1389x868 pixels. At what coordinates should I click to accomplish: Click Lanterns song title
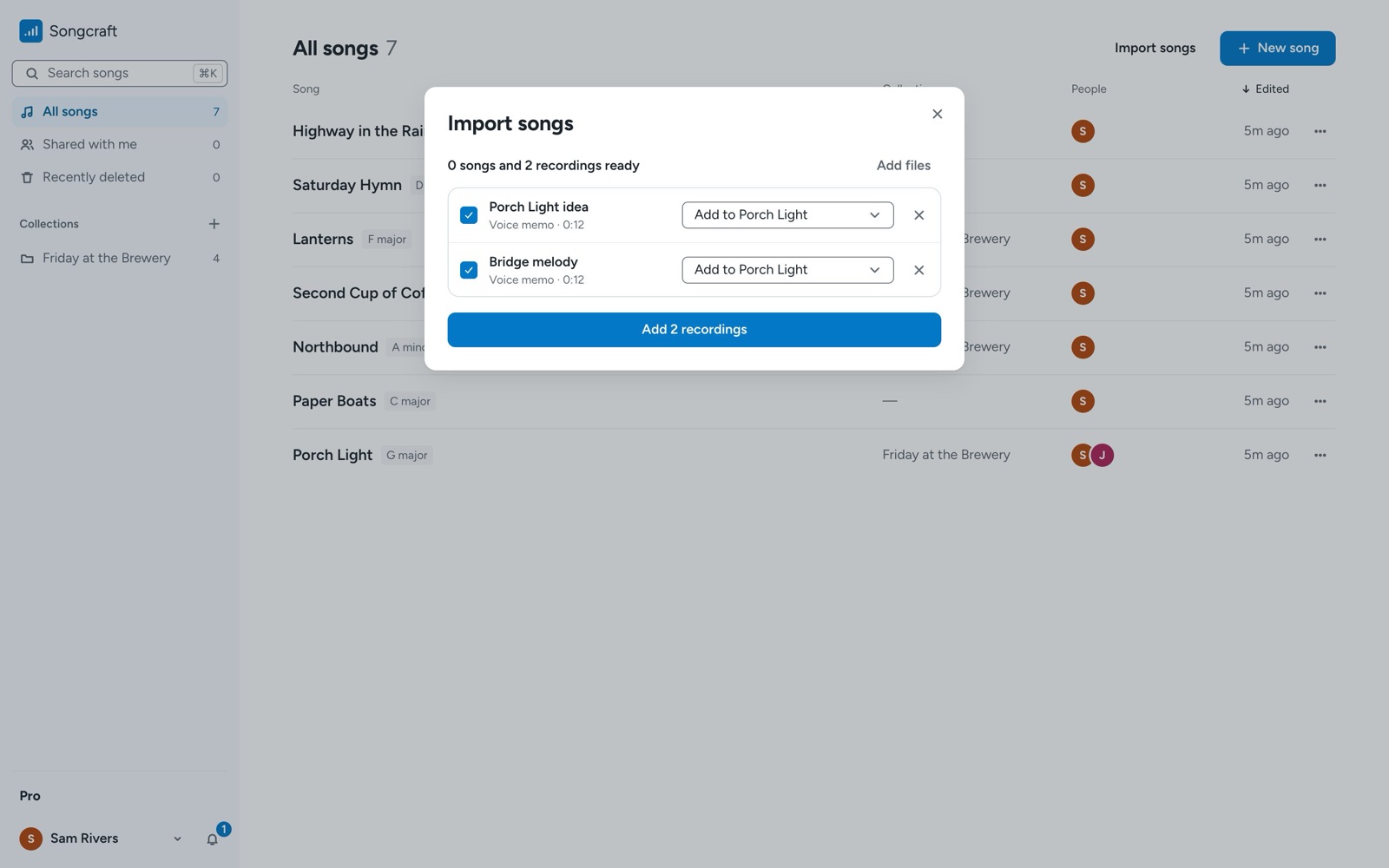pyautogui.click(x=323, y=239)
